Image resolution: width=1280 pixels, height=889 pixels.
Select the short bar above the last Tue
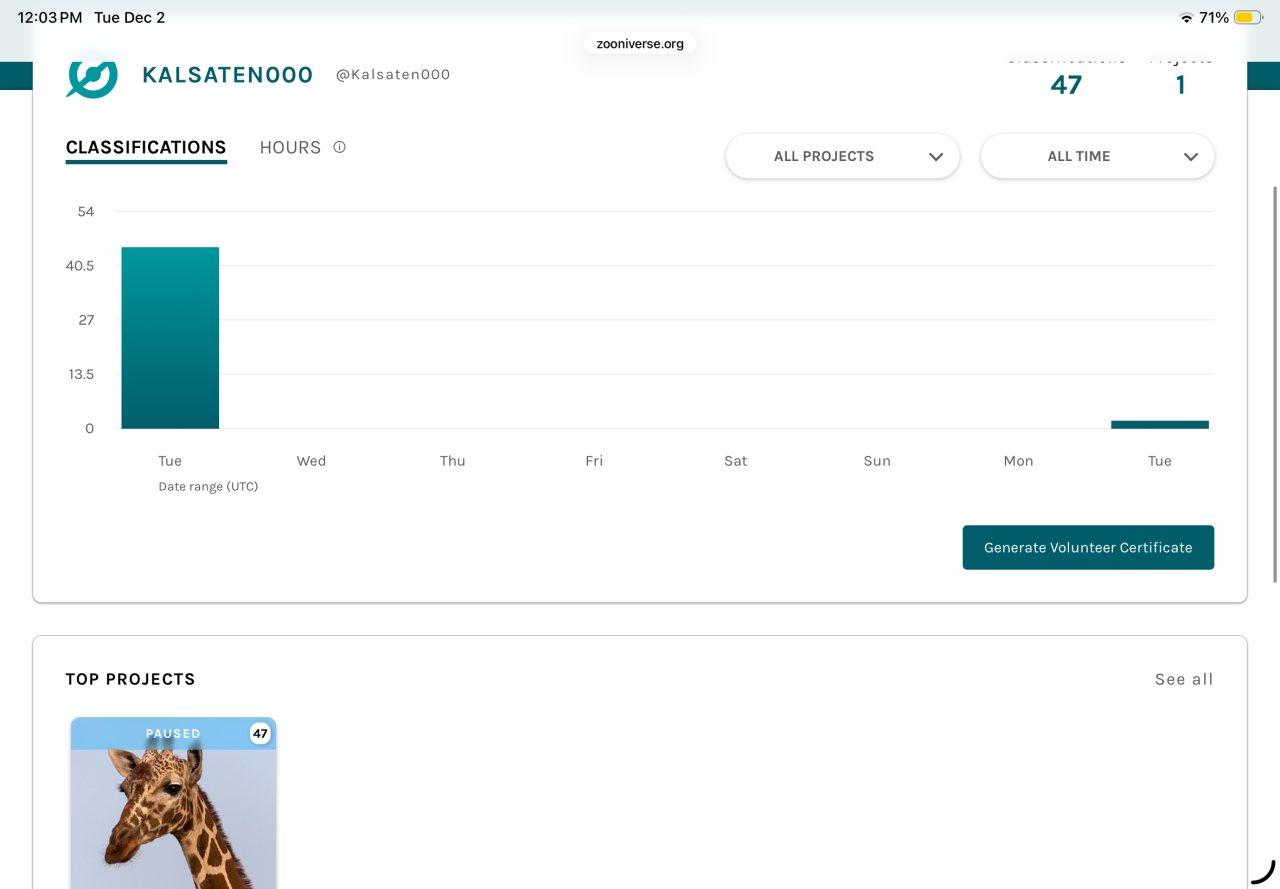pyautogui.click(x=1160, y=425)
